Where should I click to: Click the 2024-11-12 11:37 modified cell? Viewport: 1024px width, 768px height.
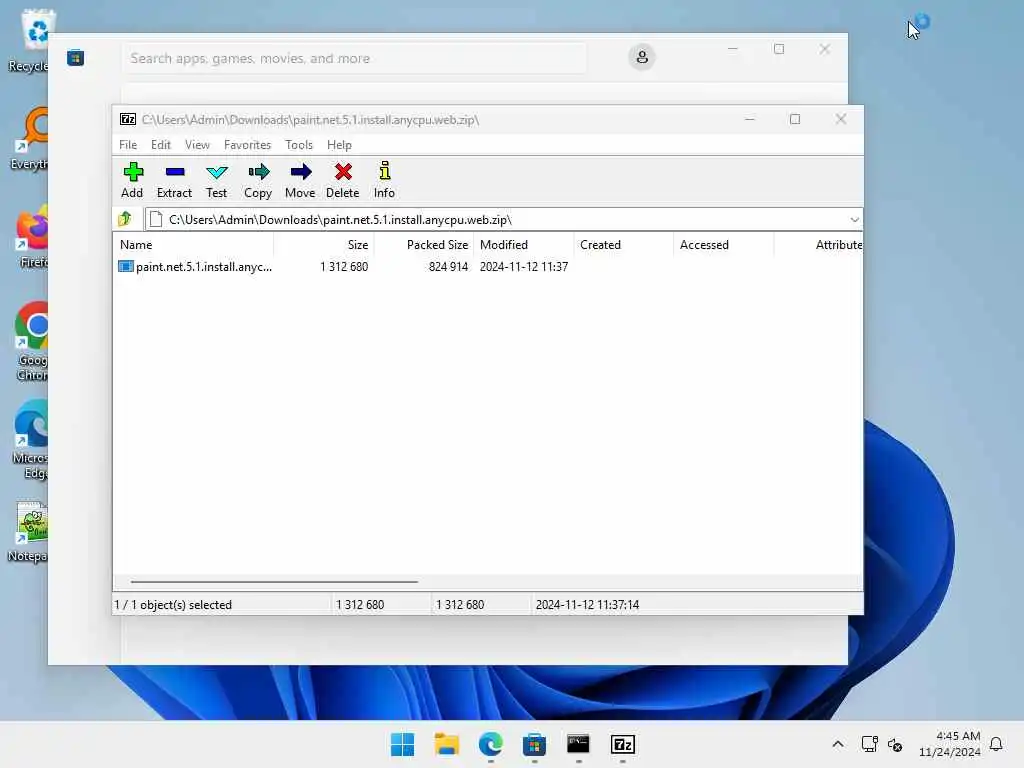[x=524, y=267]
